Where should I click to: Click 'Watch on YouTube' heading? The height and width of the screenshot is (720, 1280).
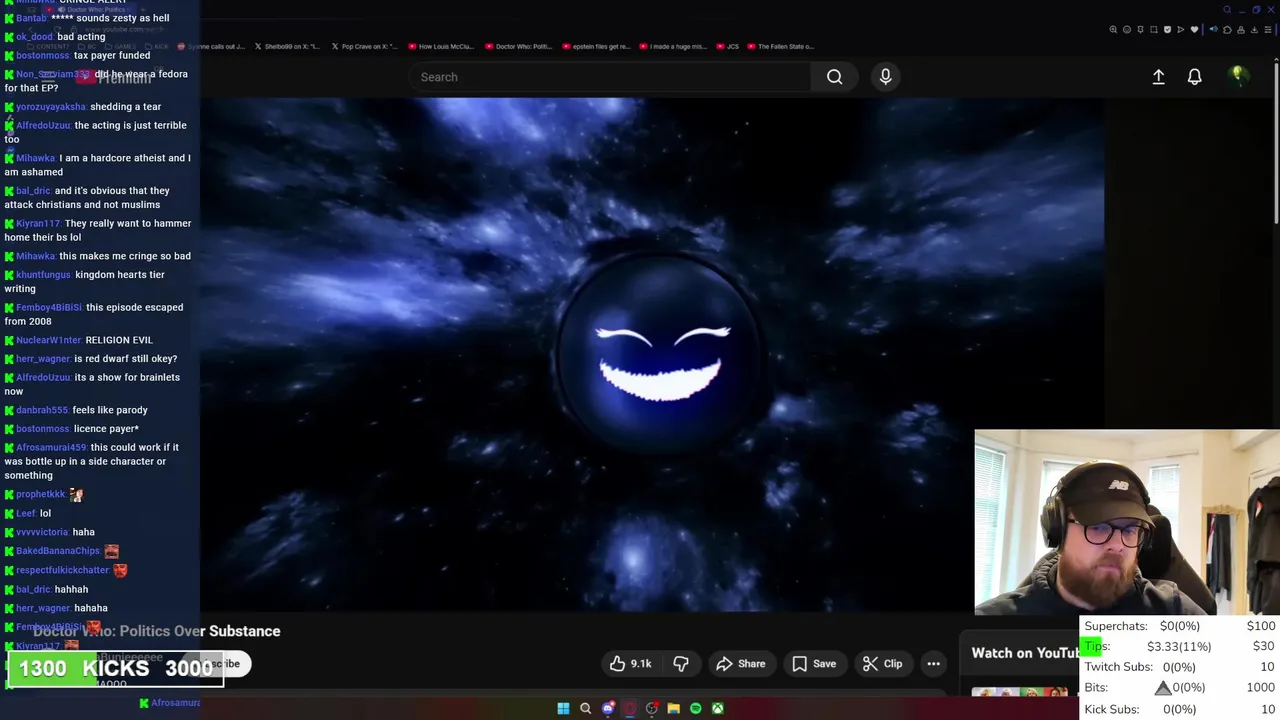[1025, 653]
